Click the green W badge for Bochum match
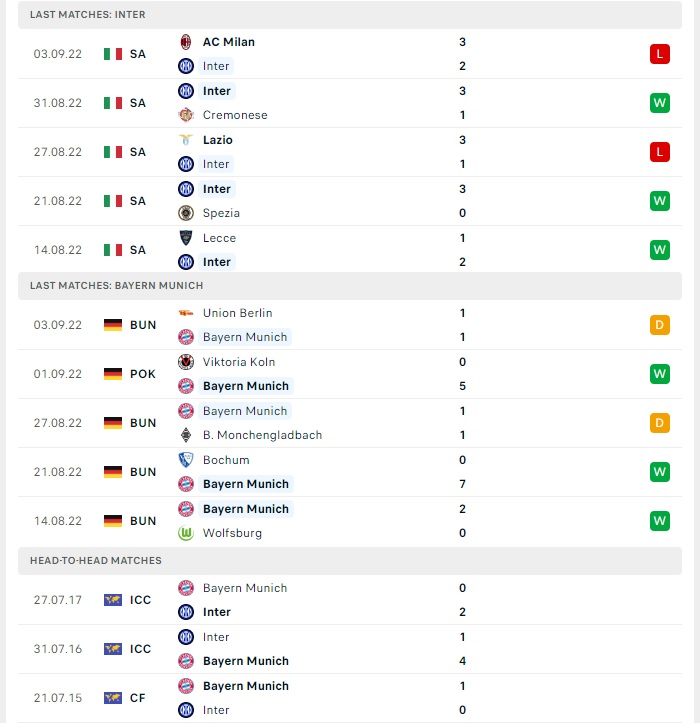Image resolution: width=700 pixels, height=724 pixels. coord(659,472)
